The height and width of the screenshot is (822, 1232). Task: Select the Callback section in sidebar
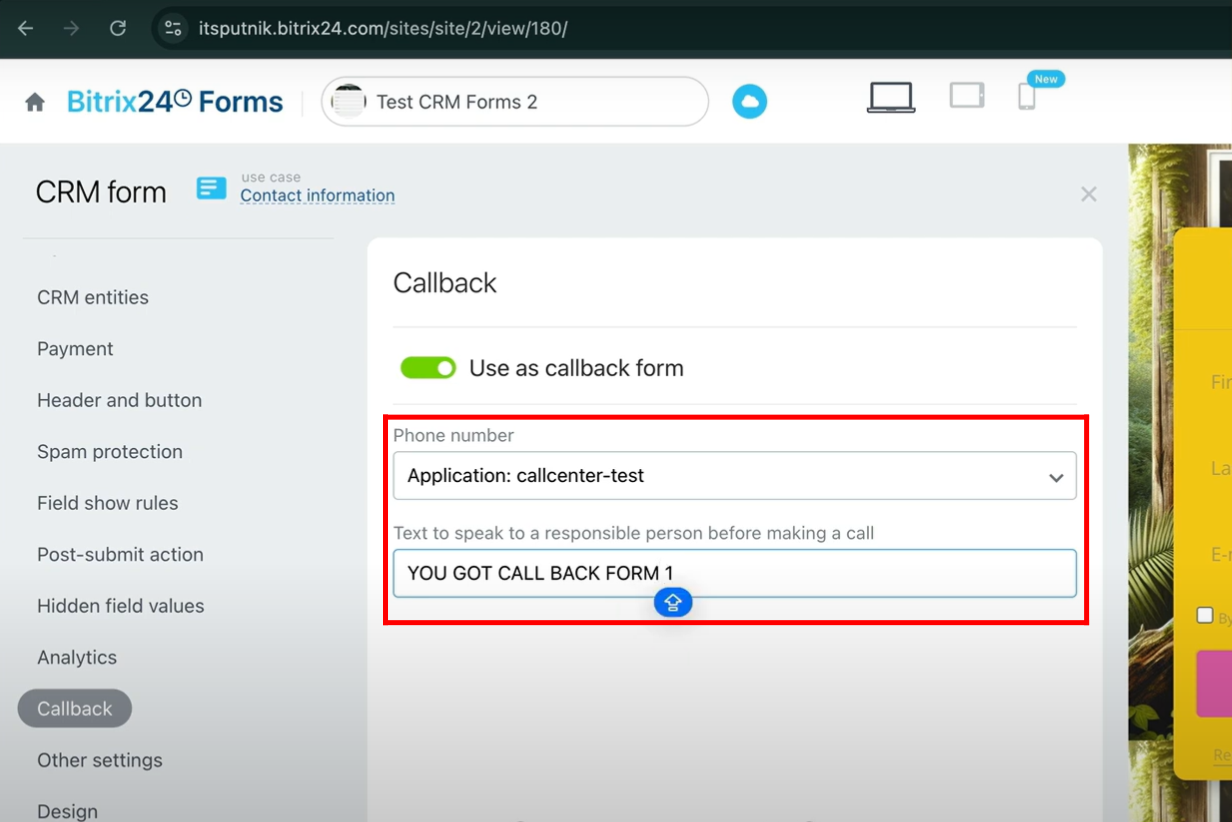coord(75,708)
